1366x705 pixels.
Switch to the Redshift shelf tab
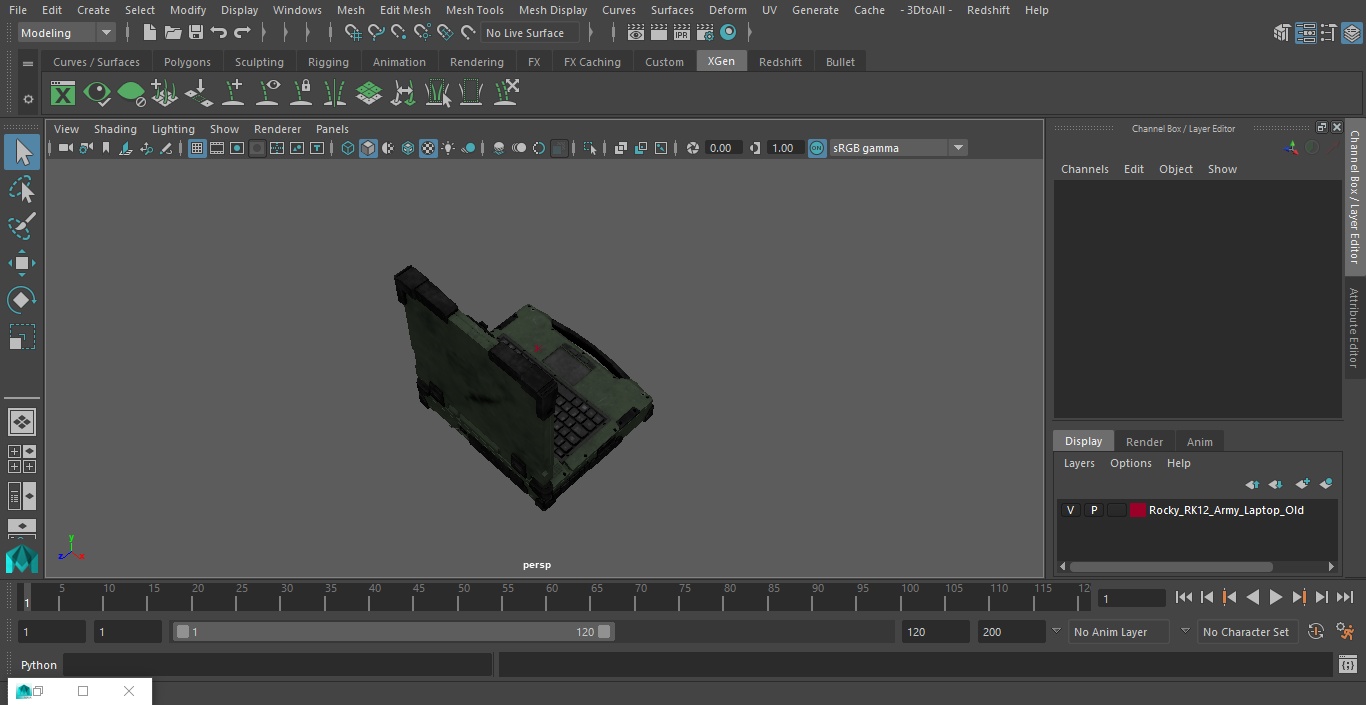tap(780, 62)
